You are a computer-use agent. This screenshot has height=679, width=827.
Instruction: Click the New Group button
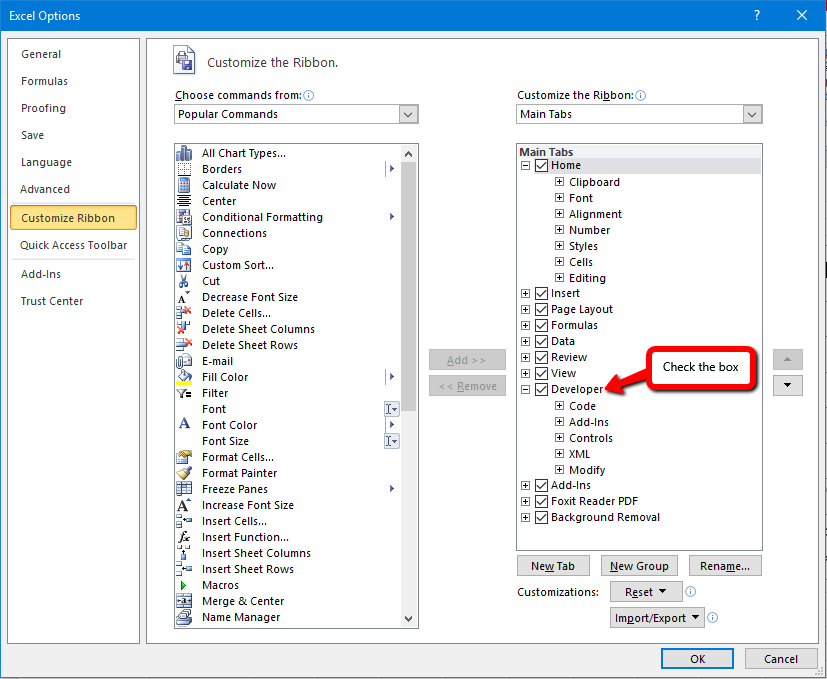pos(639,566)
